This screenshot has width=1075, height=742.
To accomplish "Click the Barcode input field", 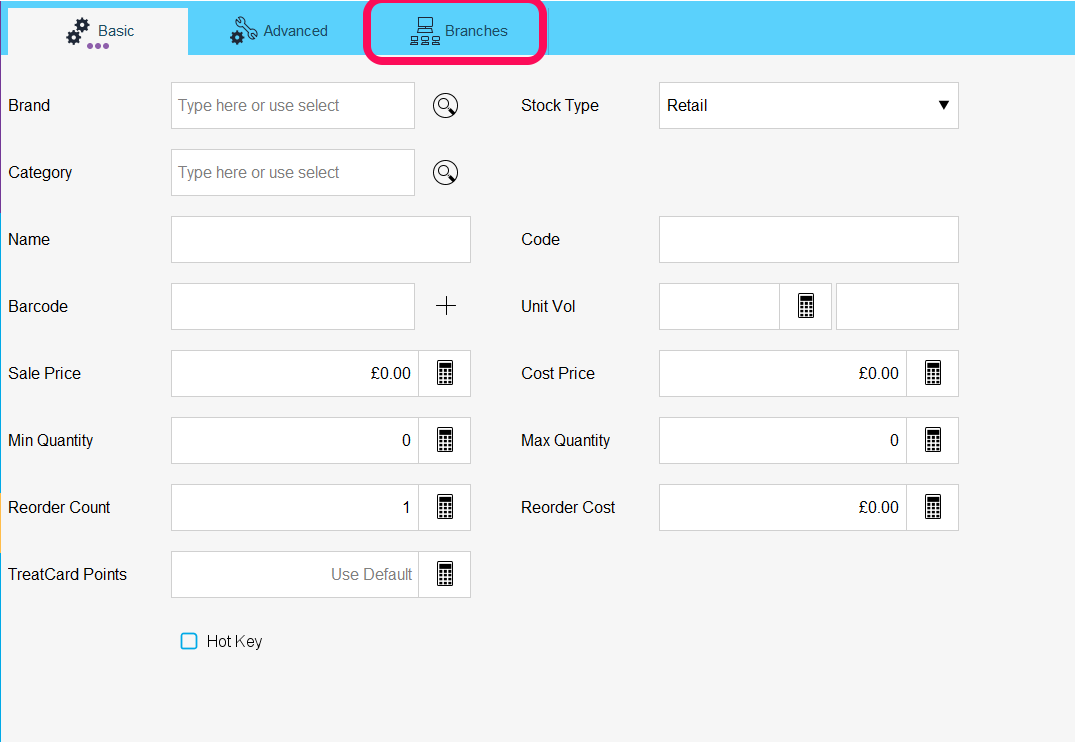I will (292, 306).
